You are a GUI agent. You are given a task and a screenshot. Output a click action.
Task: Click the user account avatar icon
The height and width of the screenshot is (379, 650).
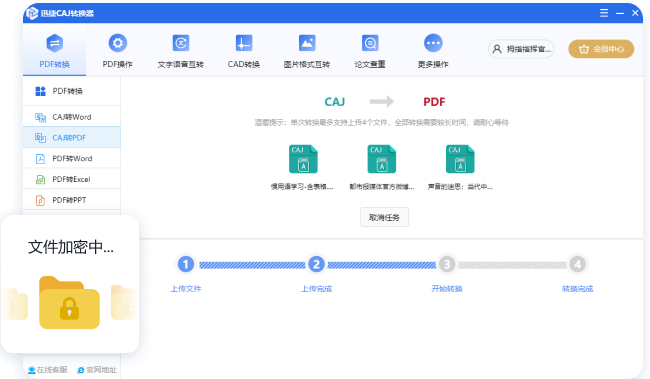[x=497, y=49]
